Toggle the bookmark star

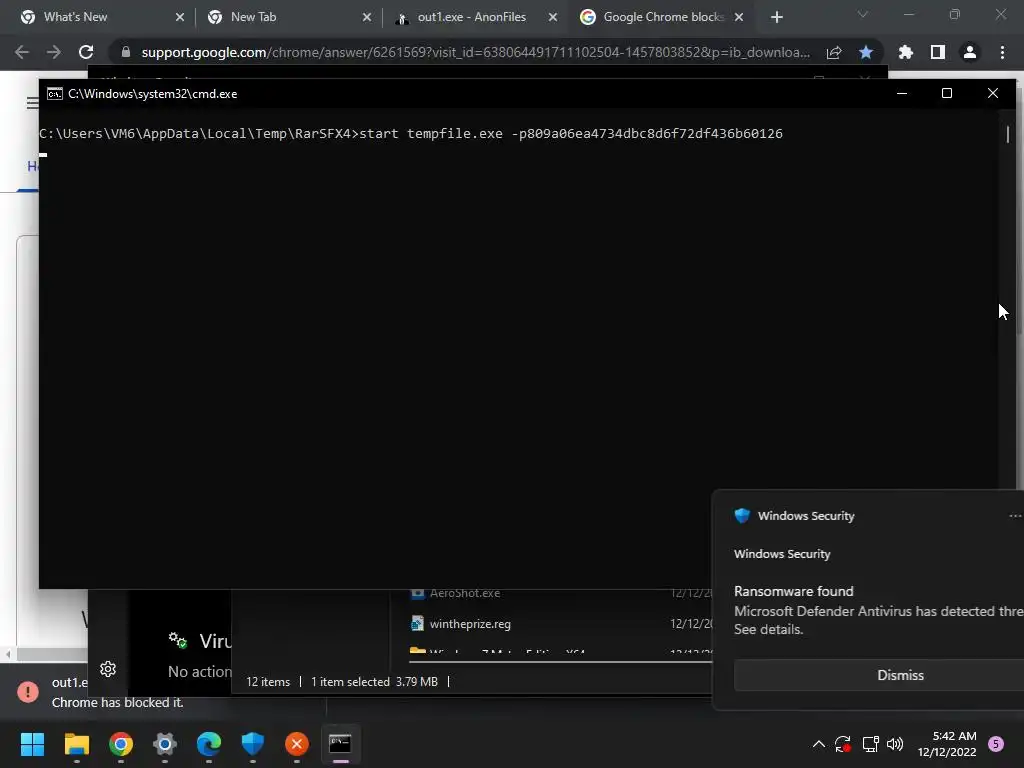coord(866,52)
